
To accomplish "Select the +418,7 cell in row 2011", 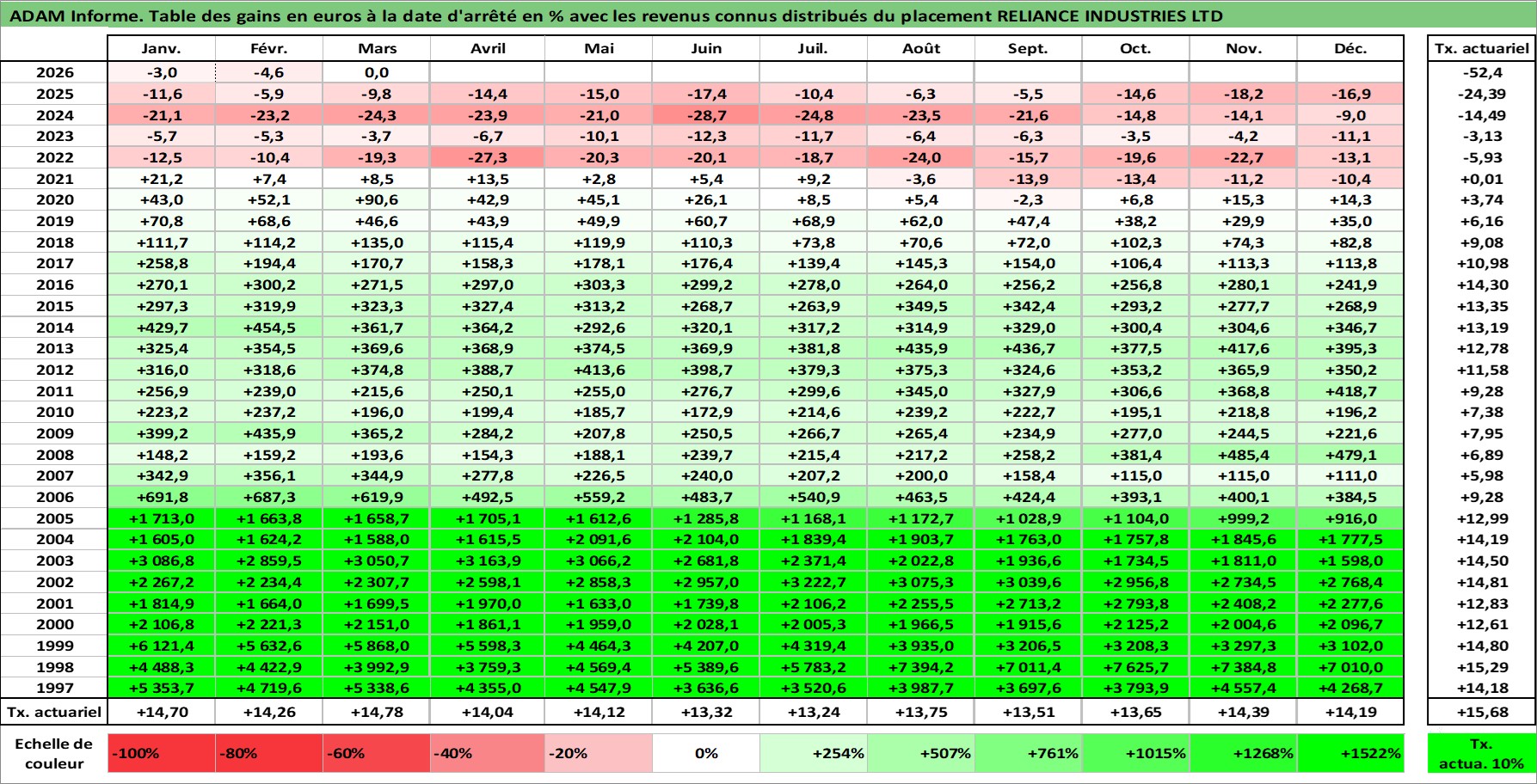I will pyautogui.click(x=1350, y=391).
